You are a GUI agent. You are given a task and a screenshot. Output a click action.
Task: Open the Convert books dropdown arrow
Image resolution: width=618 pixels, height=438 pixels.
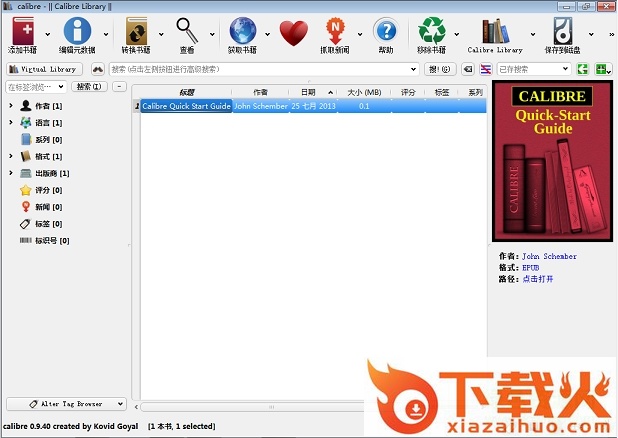pyautogui.click(x=161, y=35)
